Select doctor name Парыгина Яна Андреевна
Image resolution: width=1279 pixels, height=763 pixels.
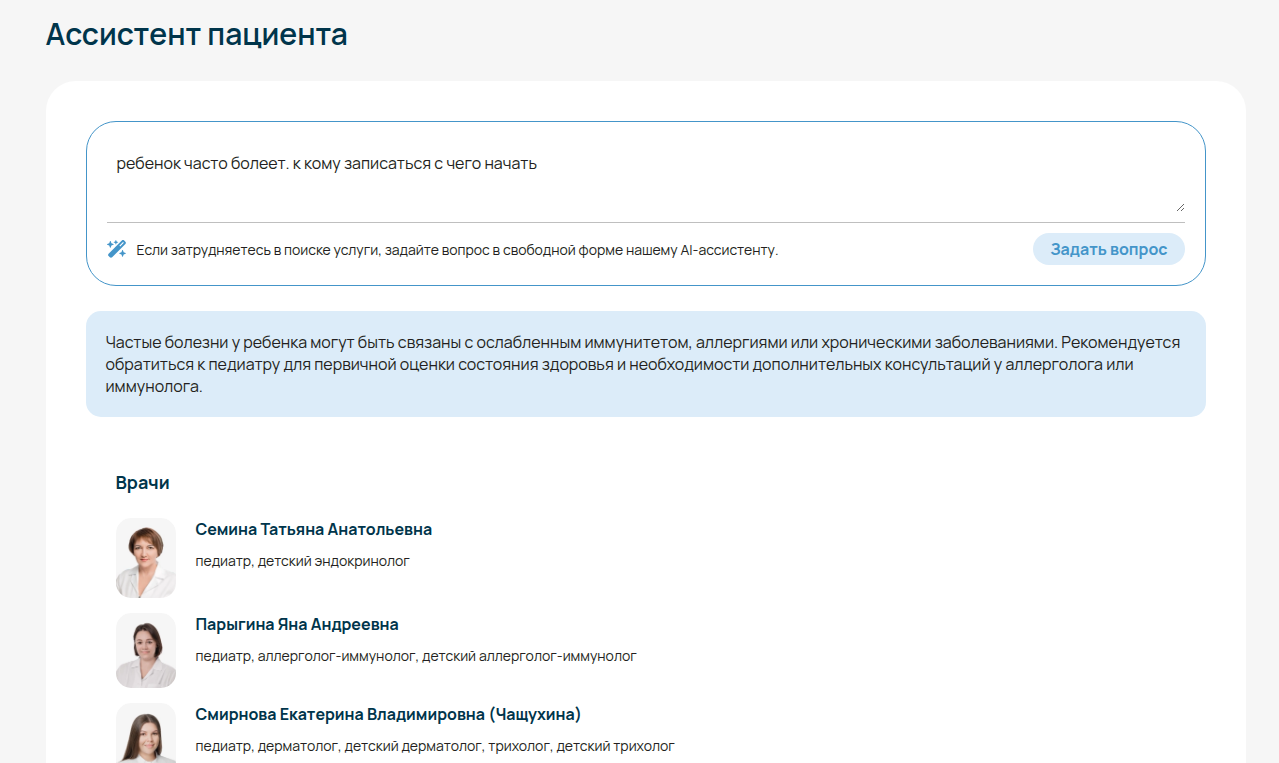[x=297, y=624]
